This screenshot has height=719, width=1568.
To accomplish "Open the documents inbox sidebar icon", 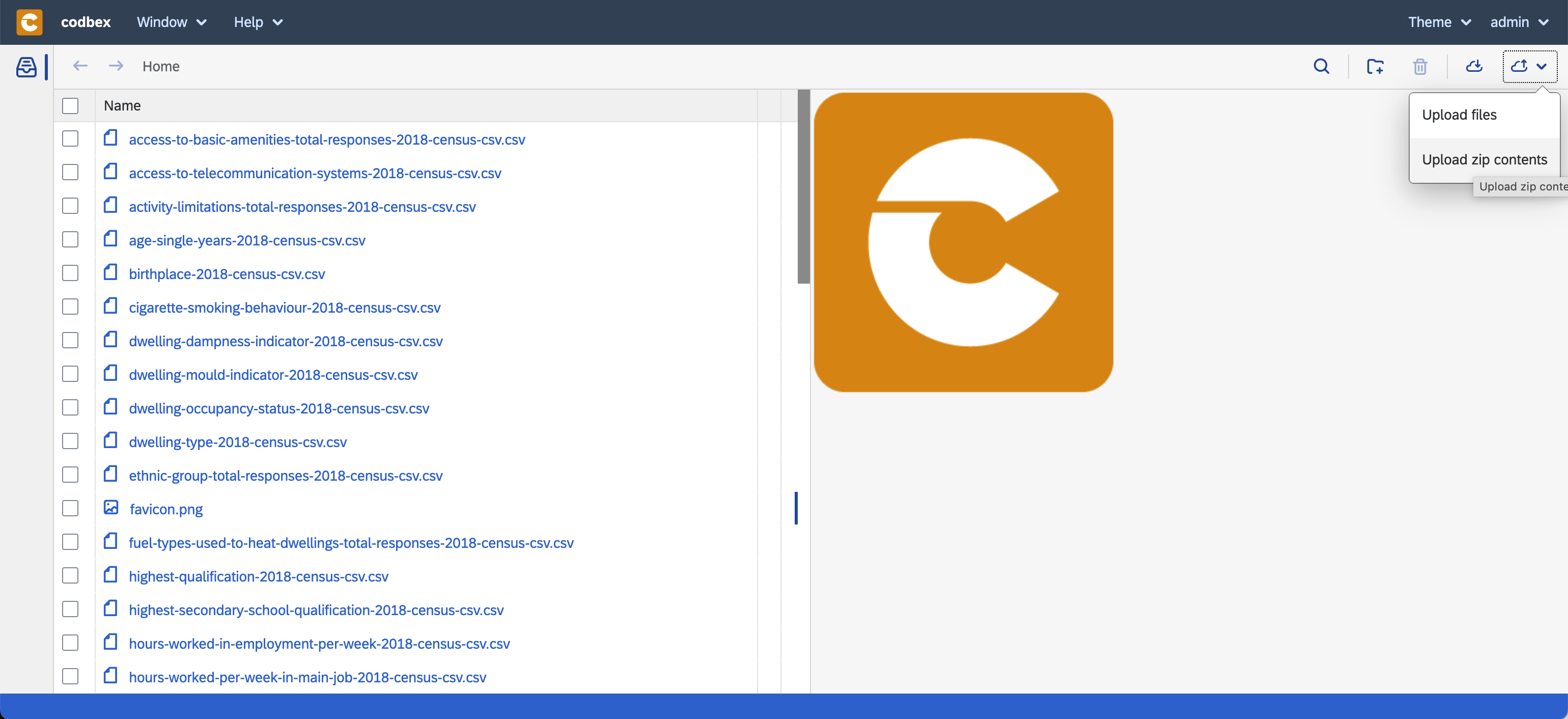I will coord(26,66).
